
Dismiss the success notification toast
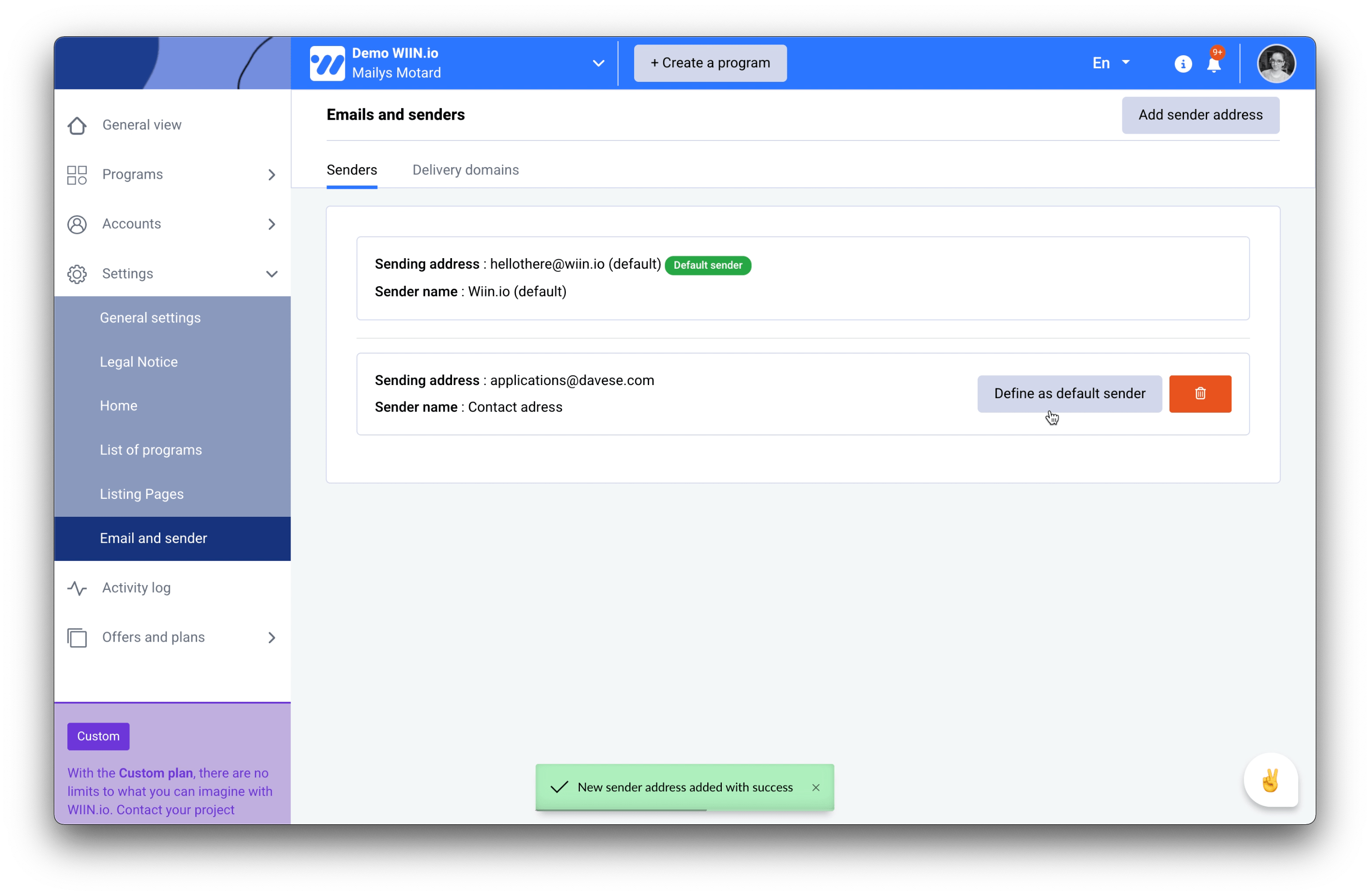816,787
